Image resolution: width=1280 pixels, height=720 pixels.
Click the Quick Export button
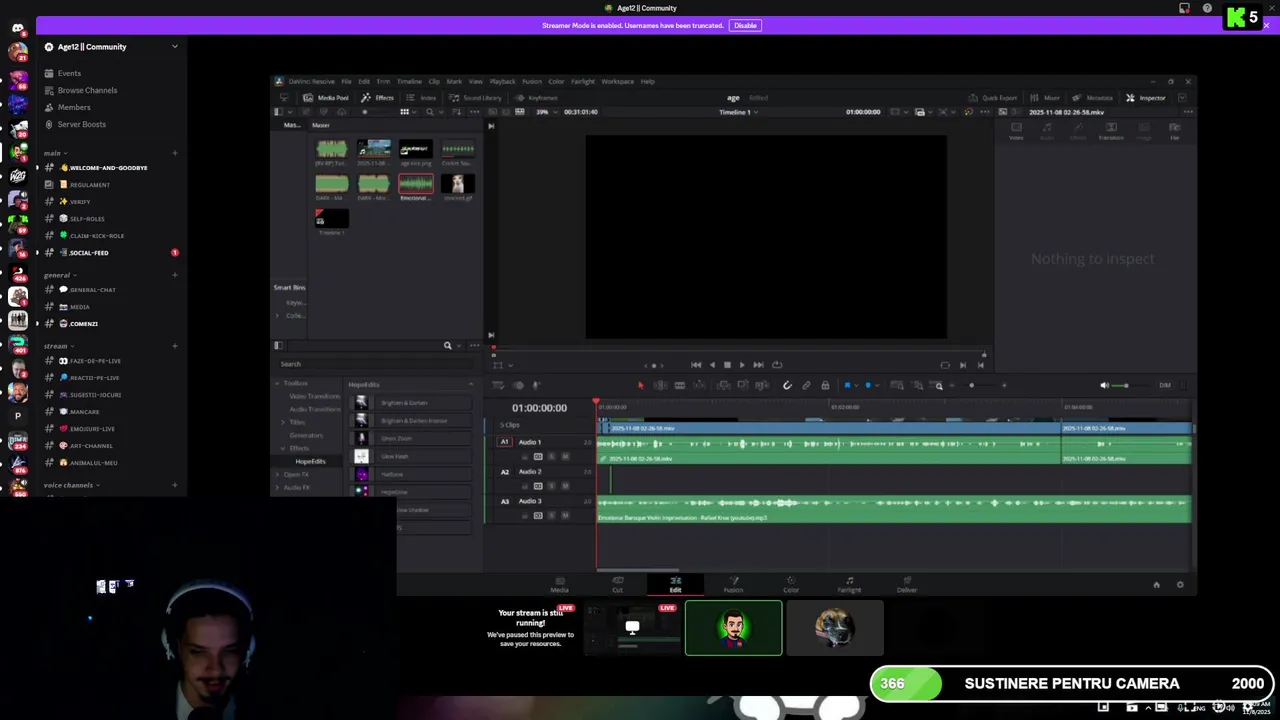point(992,98)
